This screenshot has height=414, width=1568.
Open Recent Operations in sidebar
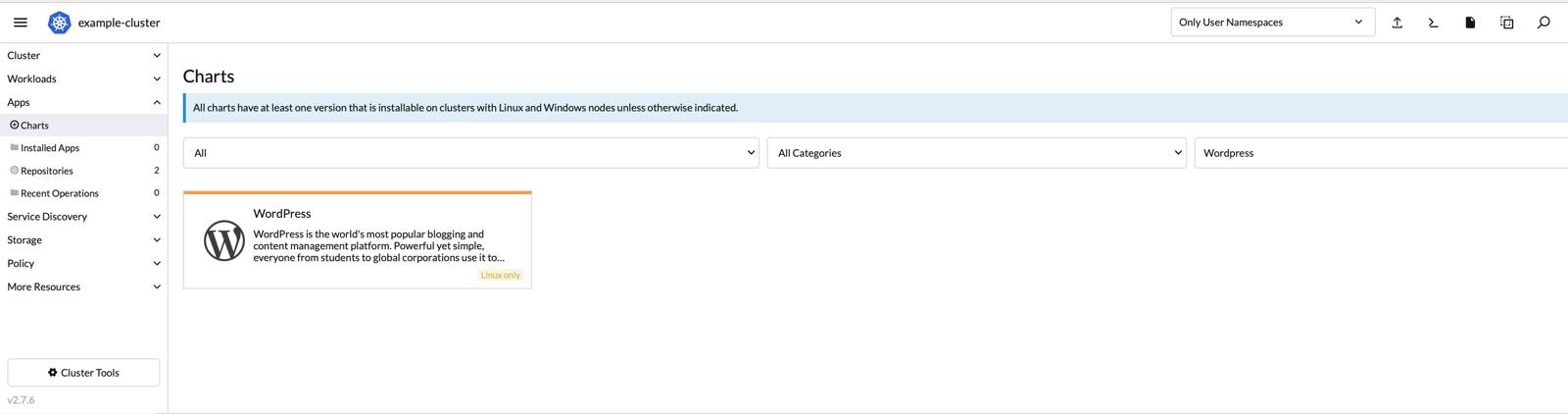(x=59, y=193)
